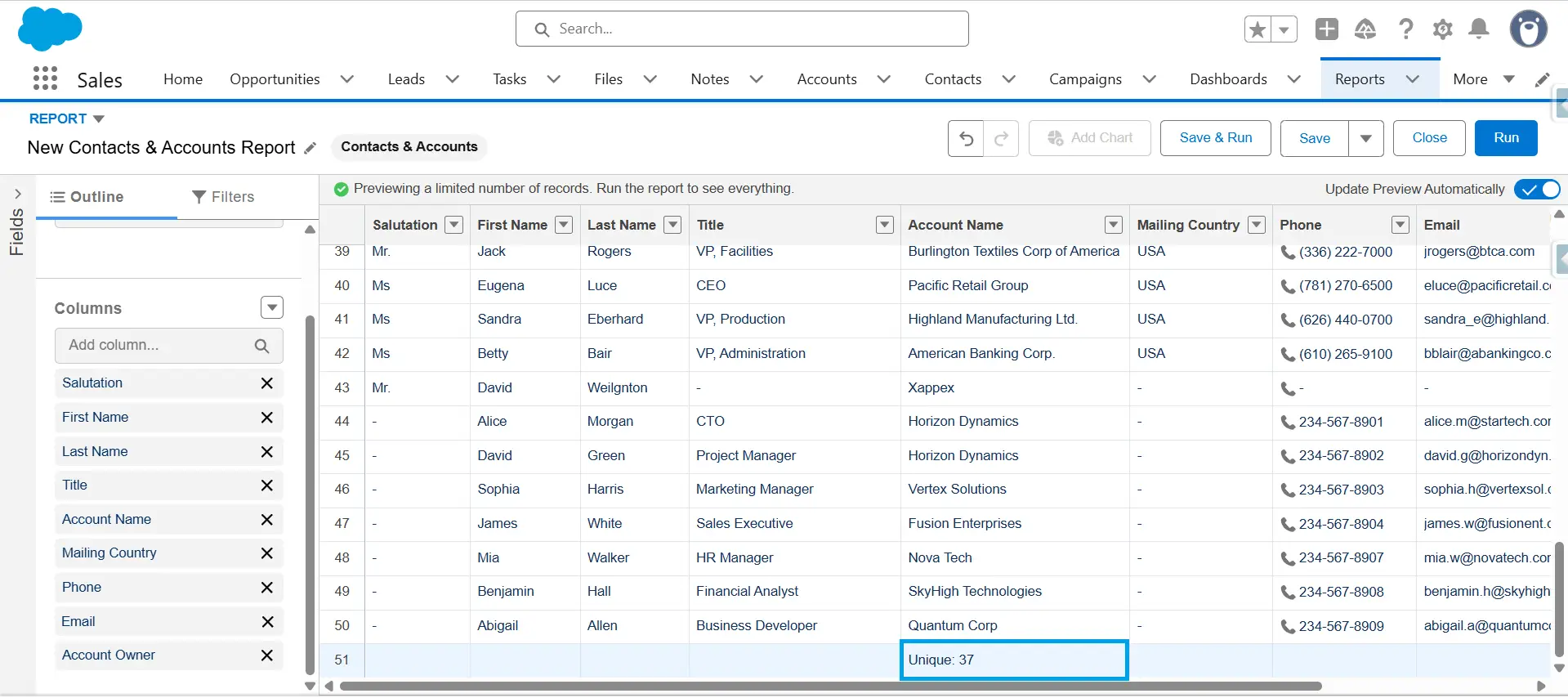
Task: Open the Setup gear icon
Action: (x=1442, y=29)
